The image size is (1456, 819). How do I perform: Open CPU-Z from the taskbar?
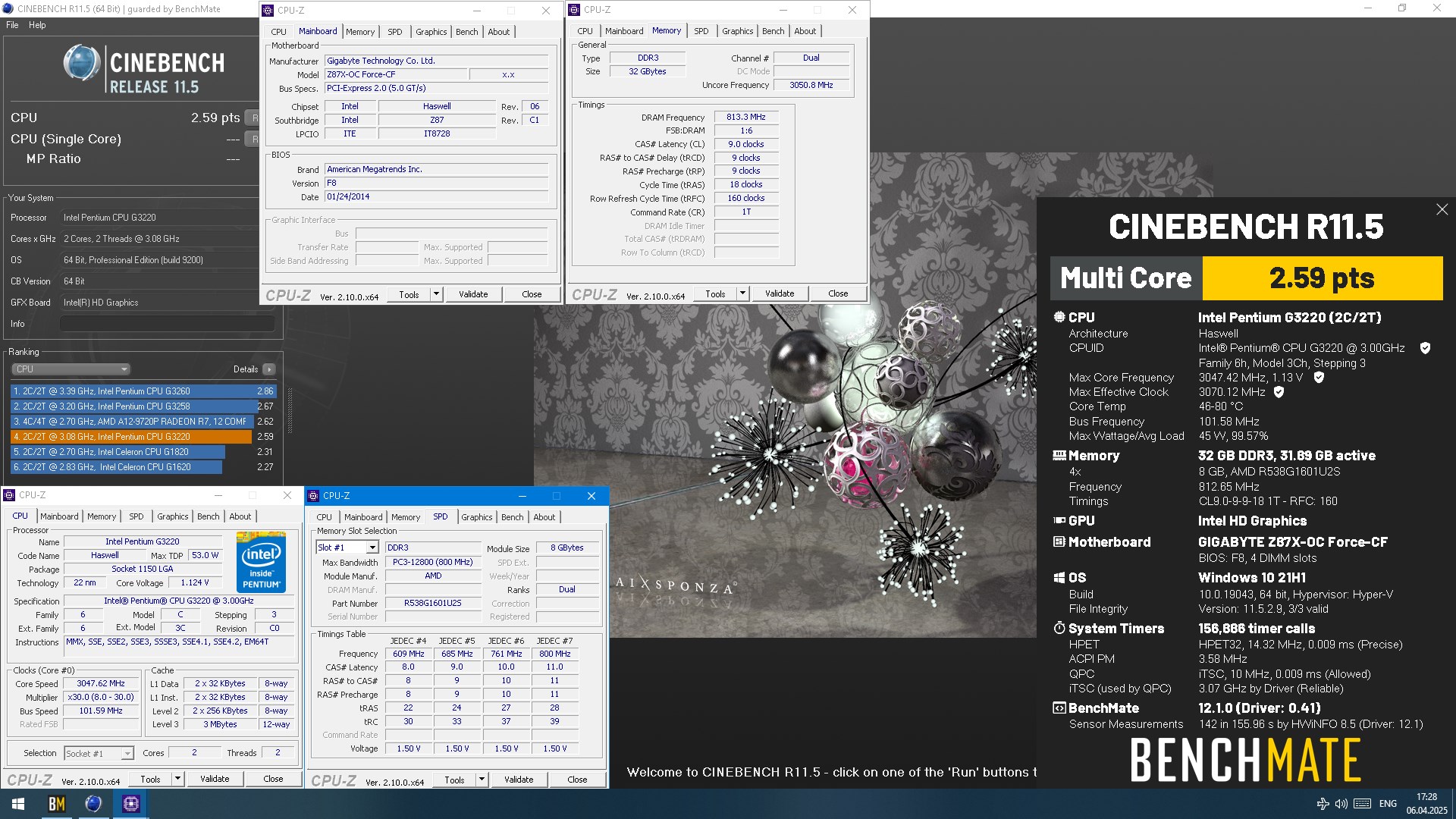pyautogui.click(x=130, y=804)
